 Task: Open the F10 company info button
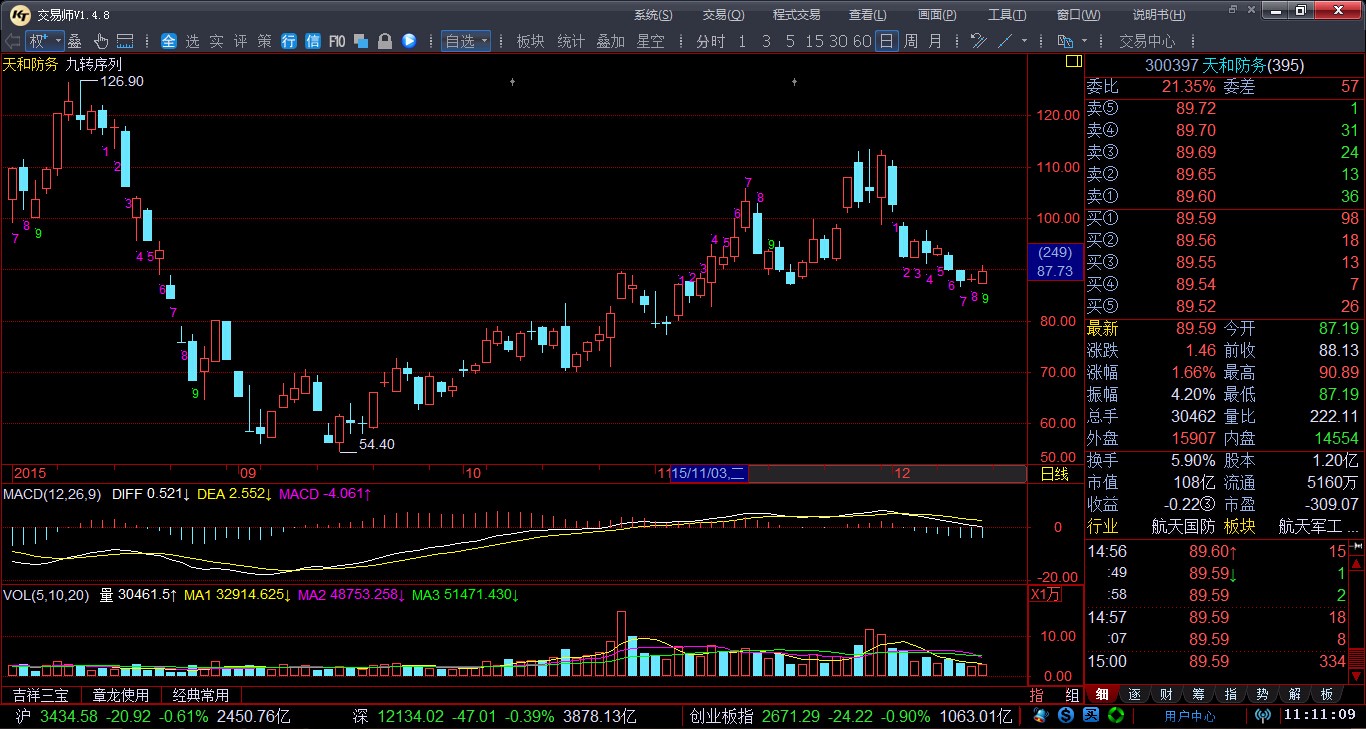tap(337, 41)
